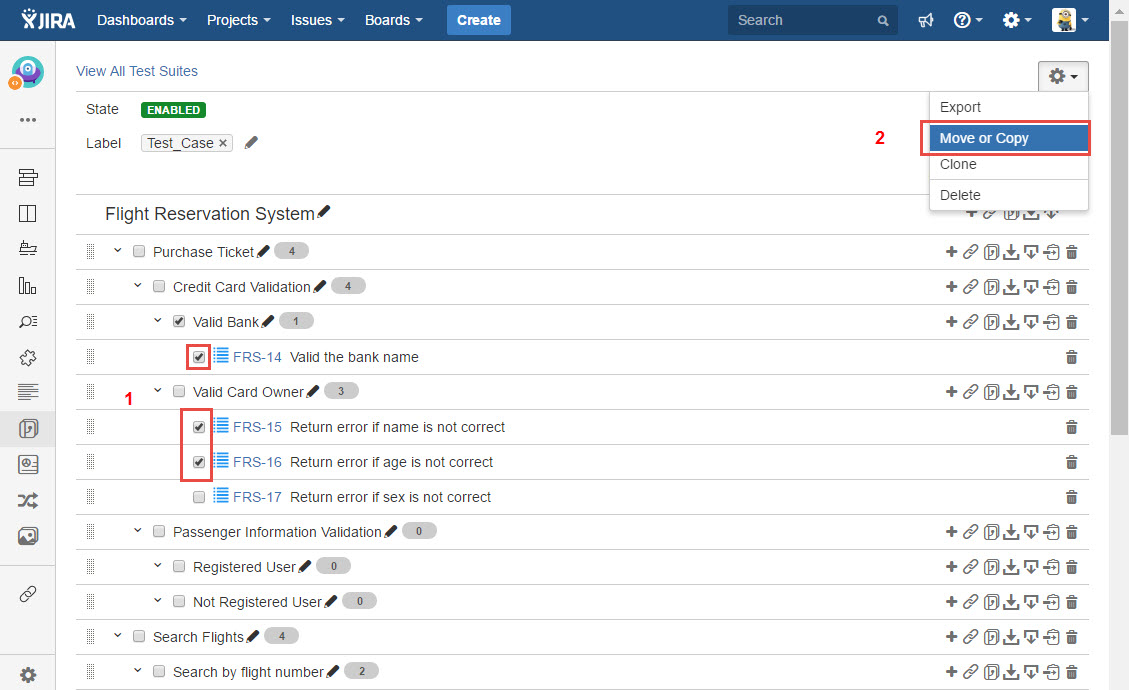Image resolution: width=1129 pixels, height=690 pixels.
Task: Open the FRS-16 issue link
Action: click(x=257, y=462)
